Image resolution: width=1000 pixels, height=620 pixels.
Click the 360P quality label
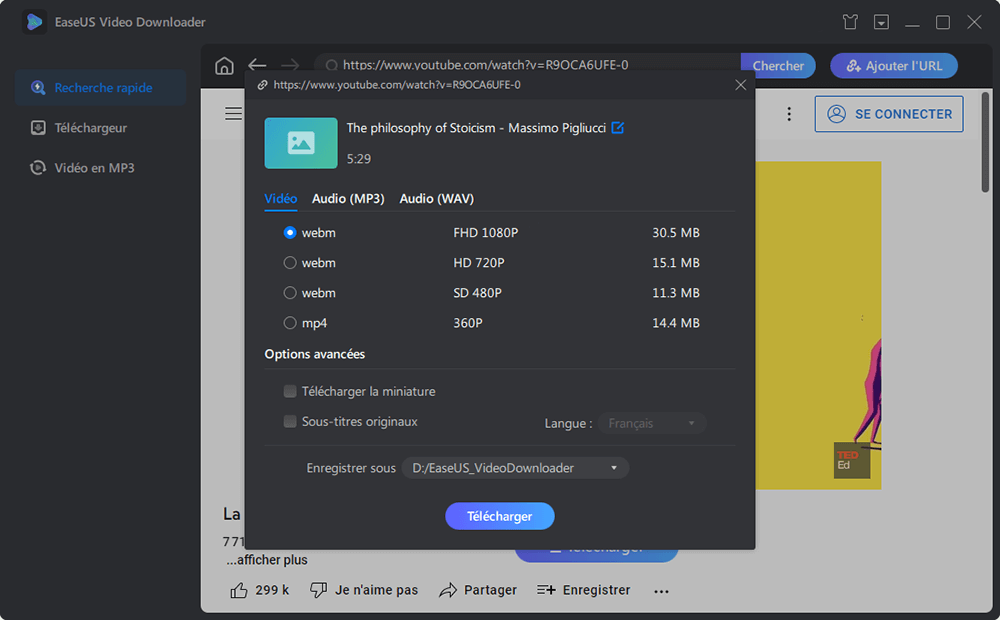coord(467,323)
